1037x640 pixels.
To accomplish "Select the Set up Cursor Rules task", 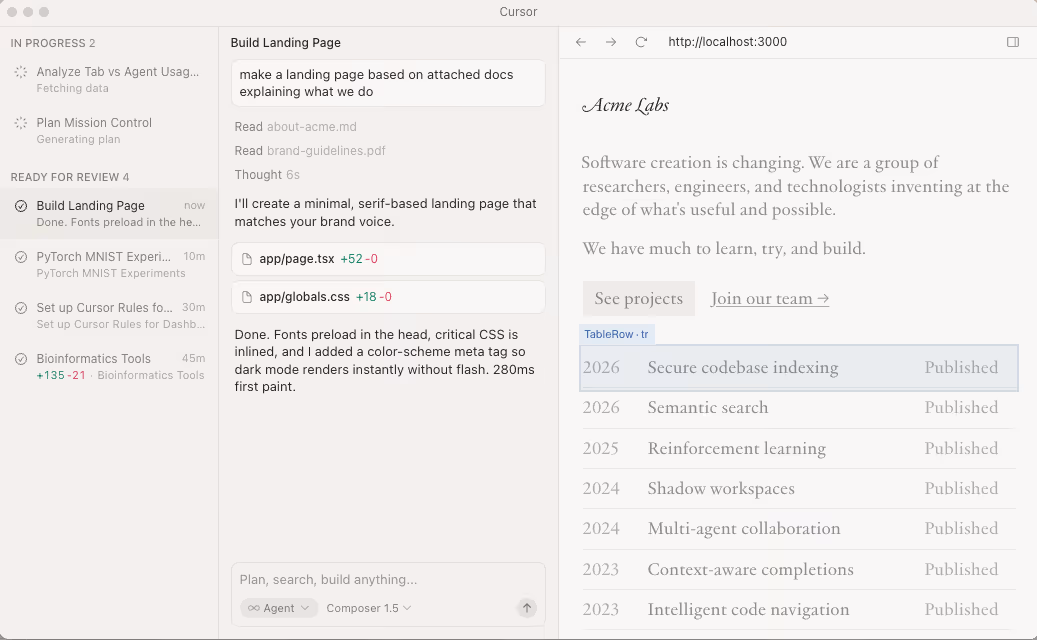I will click(109, 315).
